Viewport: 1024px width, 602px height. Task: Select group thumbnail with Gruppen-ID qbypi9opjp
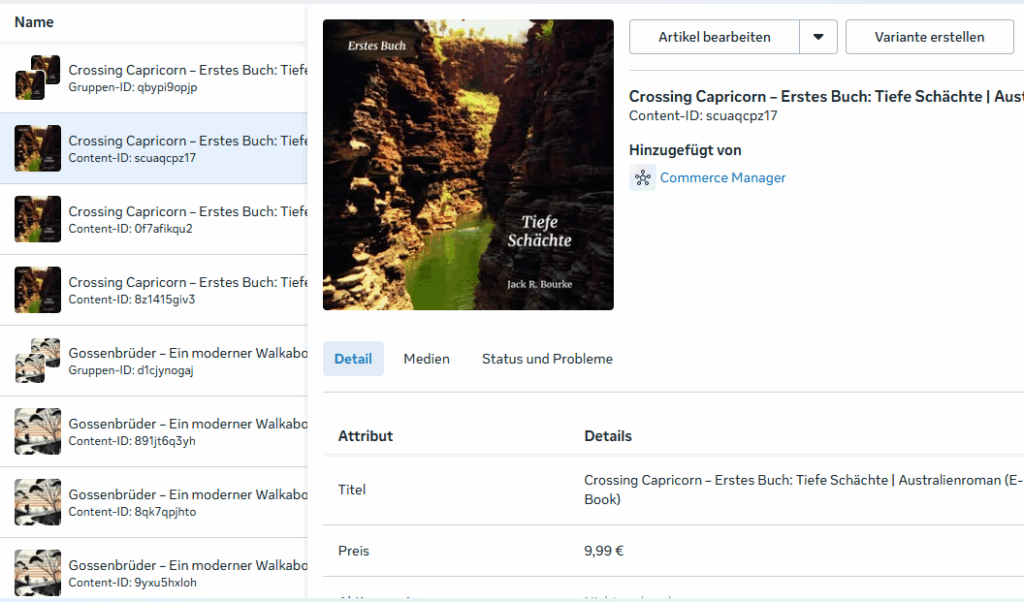37,78
